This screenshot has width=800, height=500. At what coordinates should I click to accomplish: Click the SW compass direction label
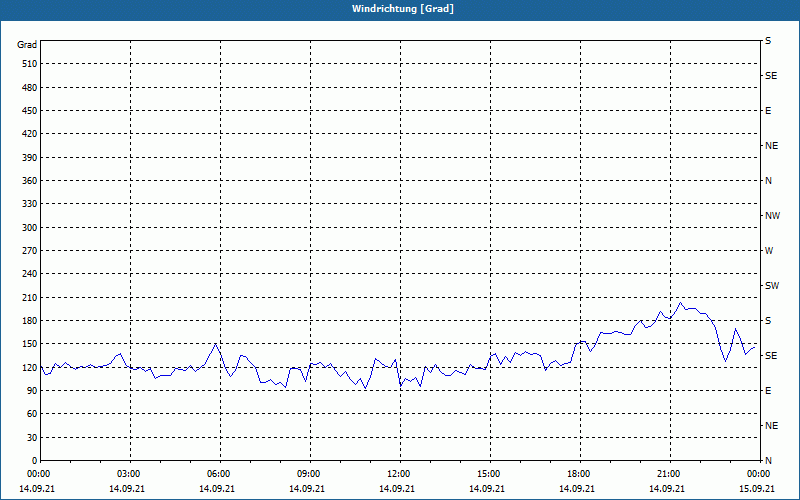(x=772, y=286)
